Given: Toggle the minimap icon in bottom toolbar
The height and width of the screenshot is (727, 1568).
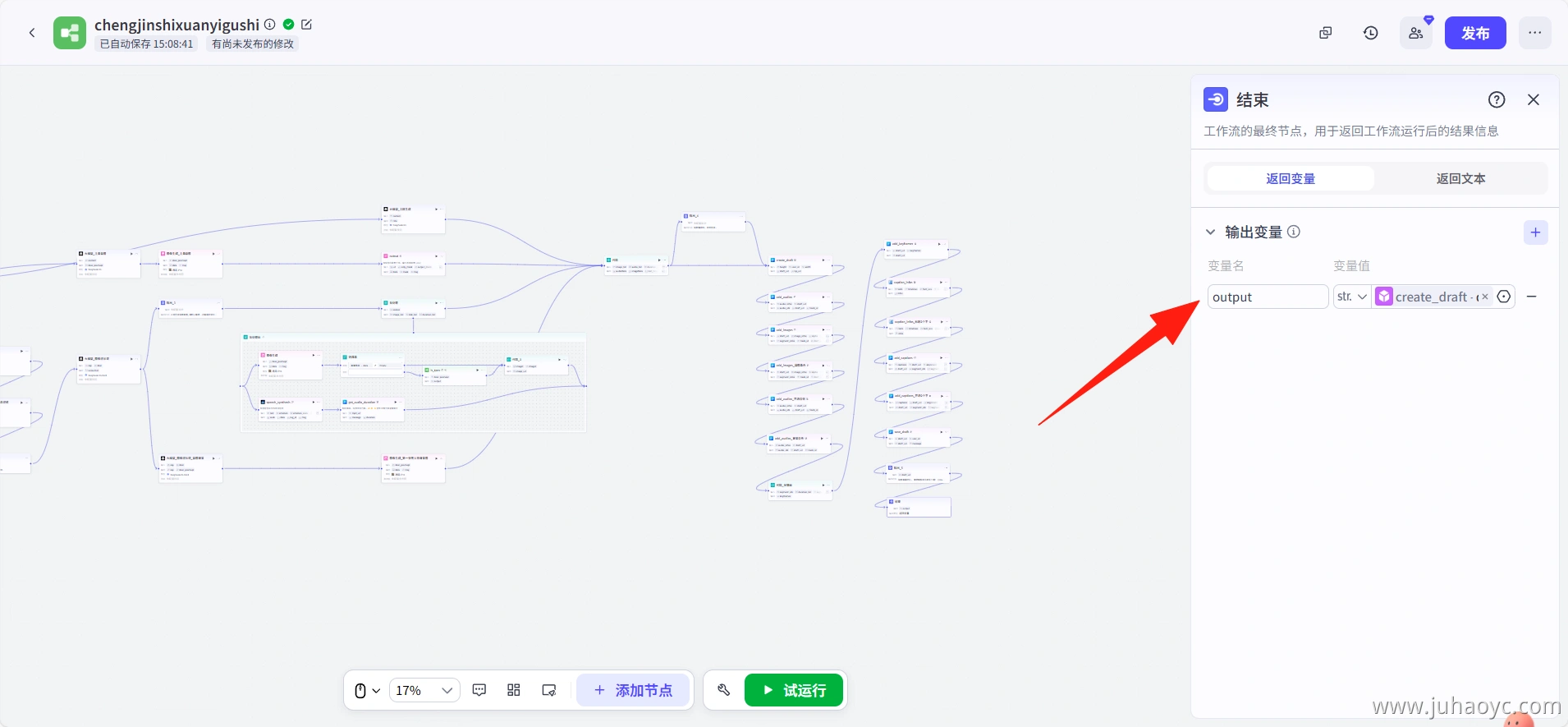Looking at the screenshot, I should (549, 690).
